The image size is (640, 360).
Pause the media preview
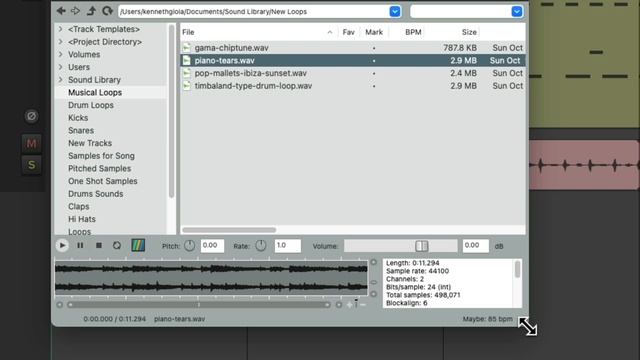coord(80,245)
